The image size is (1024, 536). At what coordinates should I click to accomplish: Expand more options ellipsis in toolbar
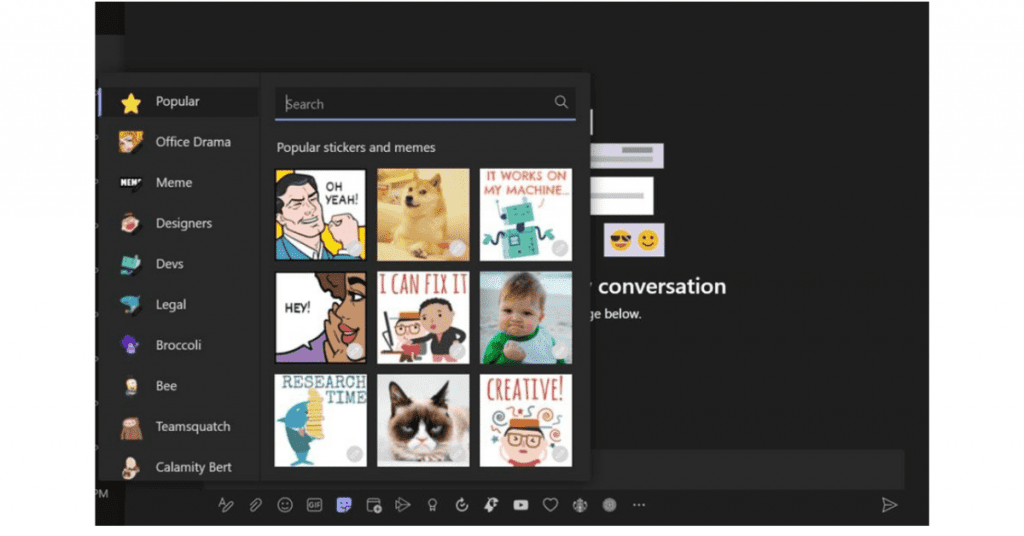pos(639,505)
